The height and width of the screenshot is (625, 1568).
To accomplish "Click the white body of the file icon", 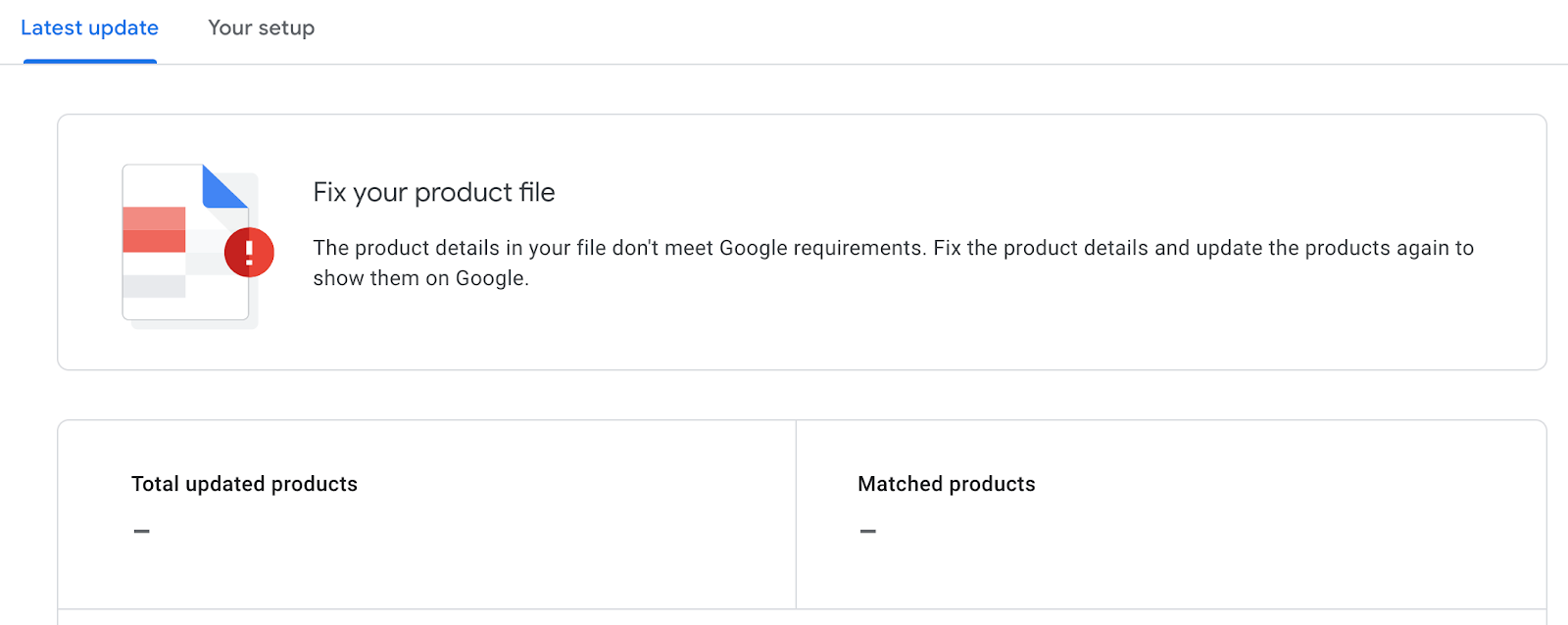I will (x=162, y=186).
